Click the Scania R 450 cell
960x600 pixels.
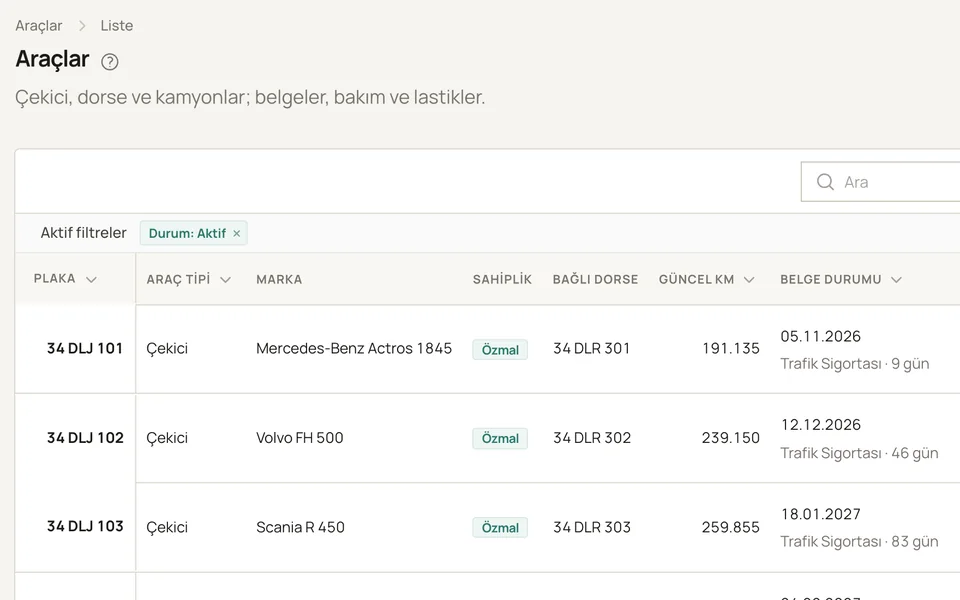click(x=301, y=527)
